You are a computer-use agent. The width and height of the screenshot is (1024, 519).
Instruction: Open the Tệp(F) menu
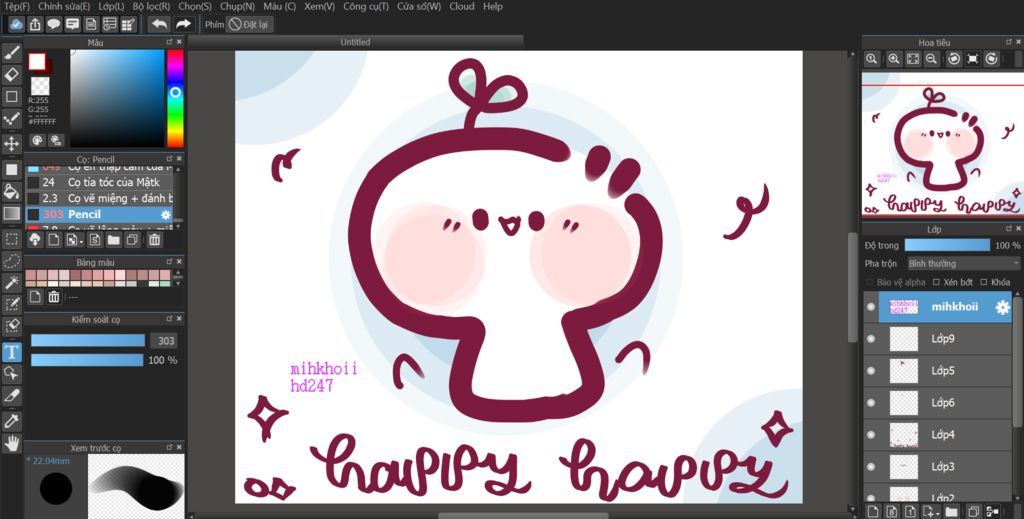click(17, 6)
